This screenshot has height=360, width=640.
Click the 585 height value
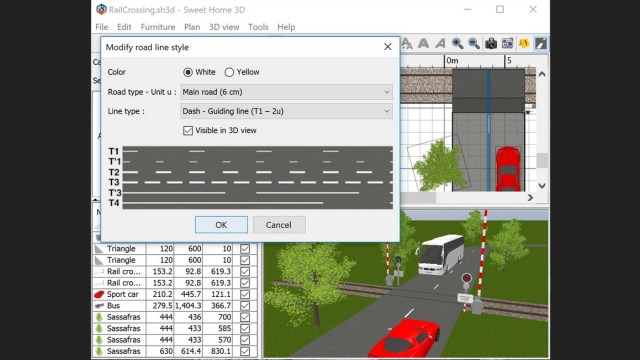(x=224, y=328)
